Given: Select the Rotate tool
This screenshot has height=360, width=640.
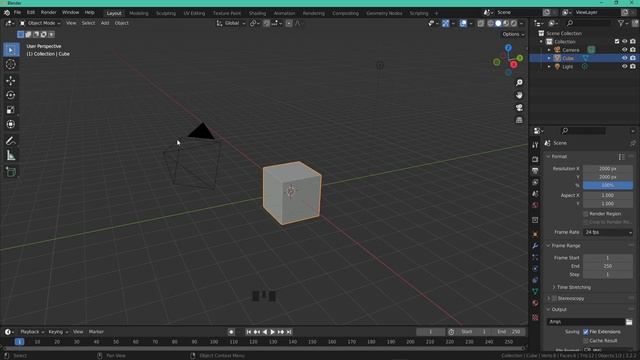Looking at the screenshot, I should (11, 95).
